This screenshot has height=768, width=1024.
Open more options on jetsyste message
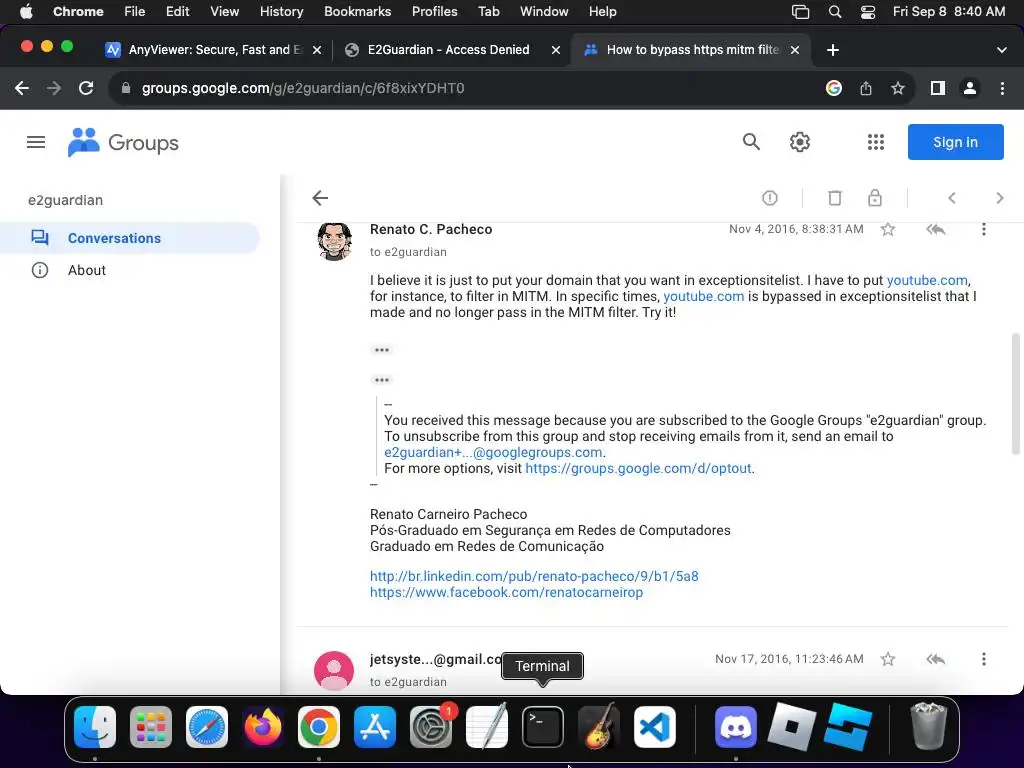pos(984,659)
